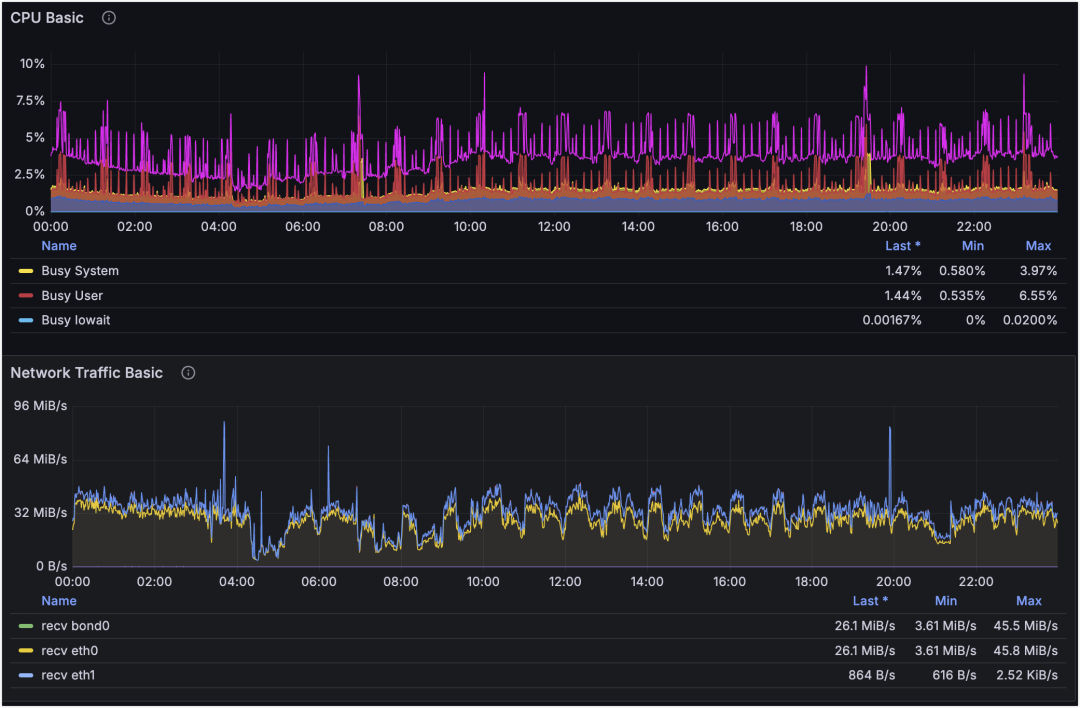This screenshot has height=708, width=1080.
Task: Open the CPU Basic panel title menu
Action: click(47, 18)
